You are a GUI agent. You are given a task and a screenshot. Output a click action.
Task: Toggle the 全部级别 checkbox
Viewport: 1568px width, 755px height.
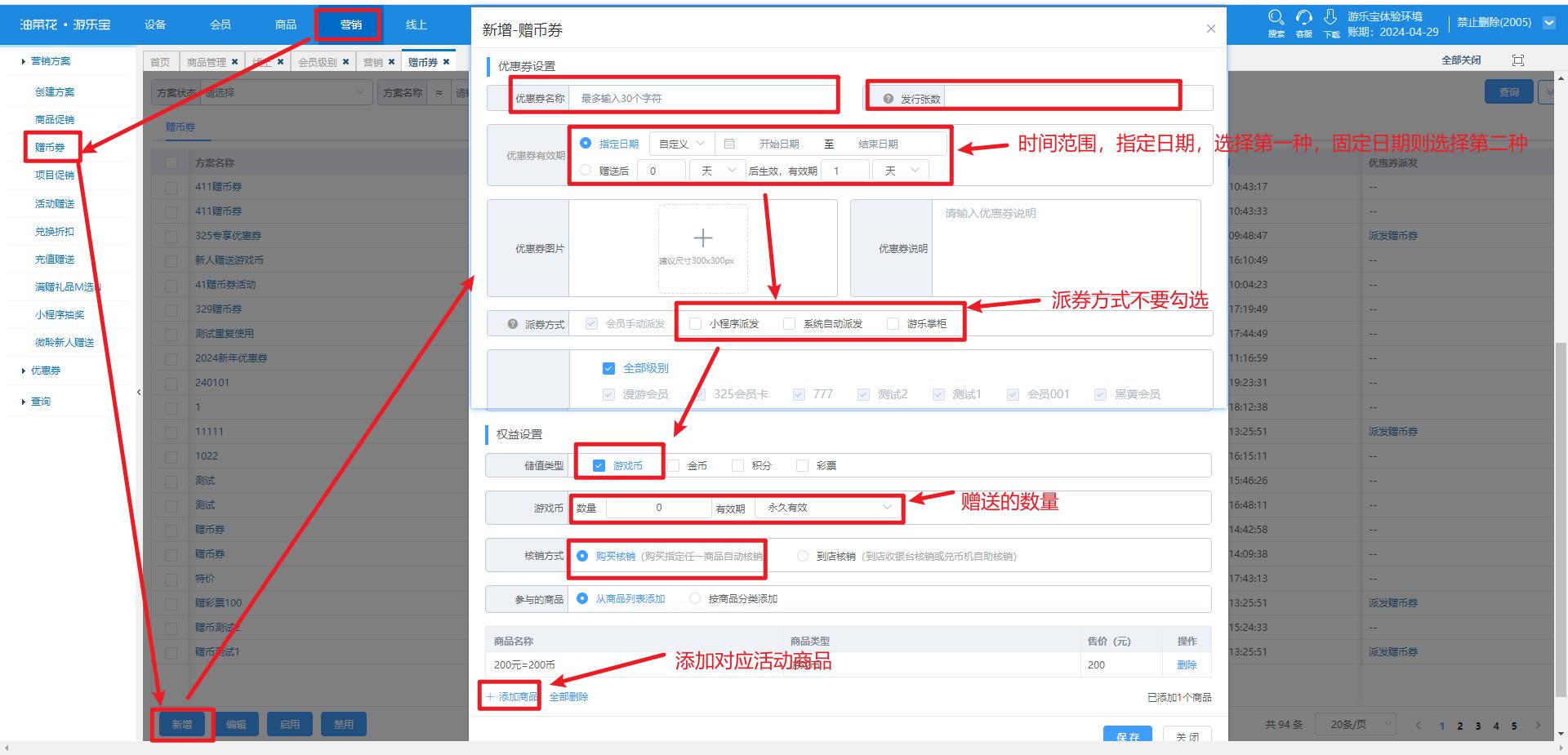[x=608, y=368]
